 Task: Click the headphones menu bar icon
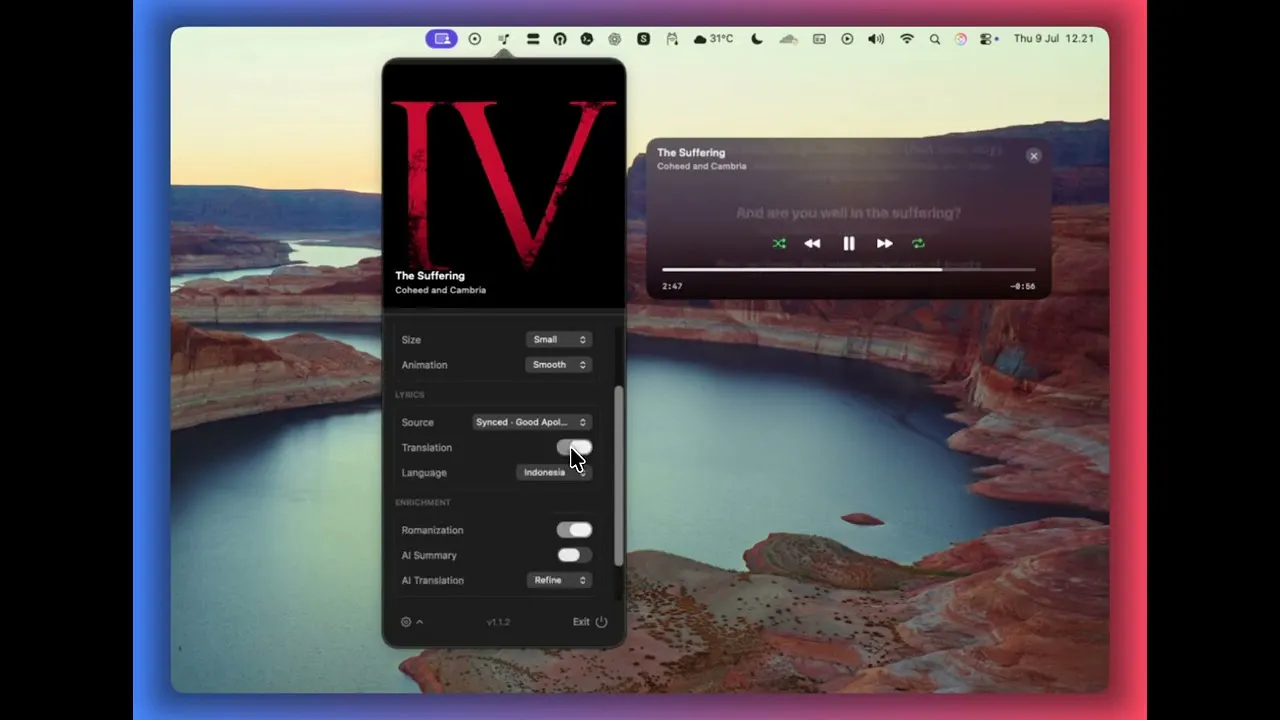560,39
